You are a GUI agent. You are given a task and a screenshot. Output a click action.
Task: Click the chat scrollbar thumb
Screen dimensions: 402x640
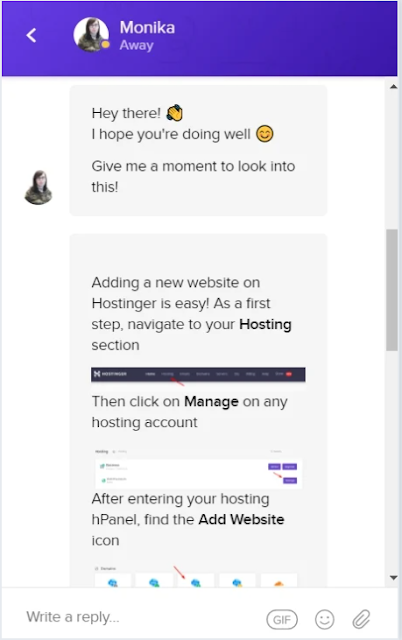[x=392, y=290]
